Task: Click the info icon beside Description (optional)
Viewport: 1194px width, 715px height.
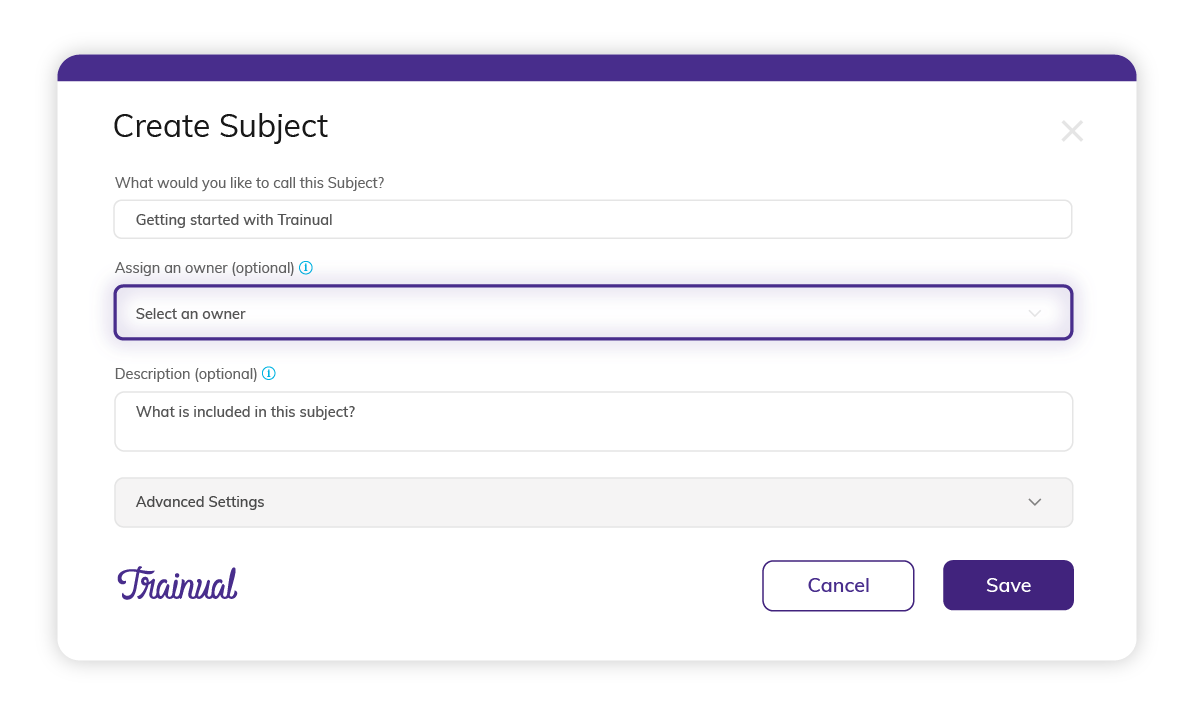Action: (x=268, y=373)
